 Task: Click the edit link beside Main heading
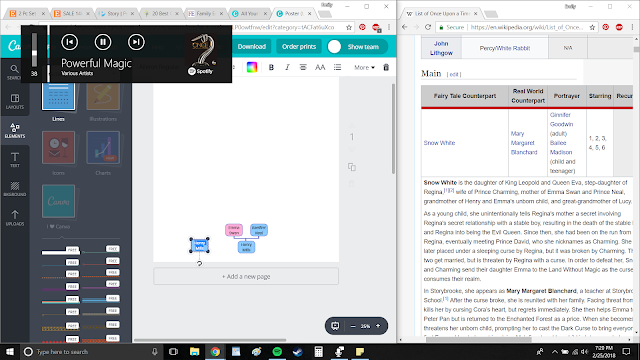pos(453,74)
